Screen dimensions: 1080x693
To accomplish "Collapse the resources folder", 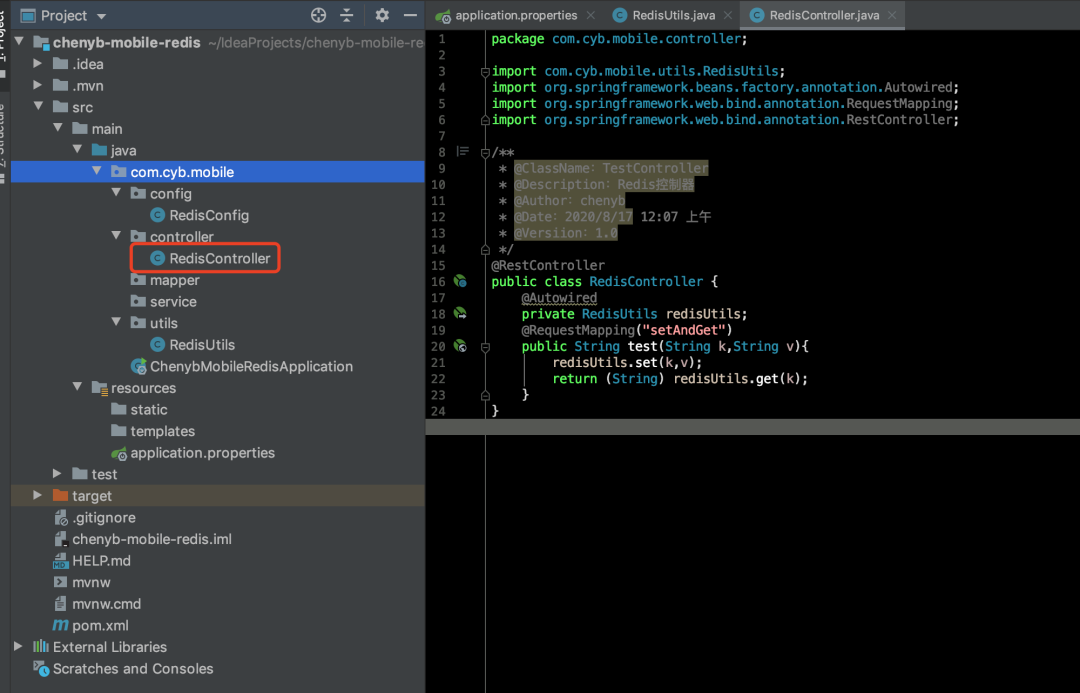I will click(77, 388).
